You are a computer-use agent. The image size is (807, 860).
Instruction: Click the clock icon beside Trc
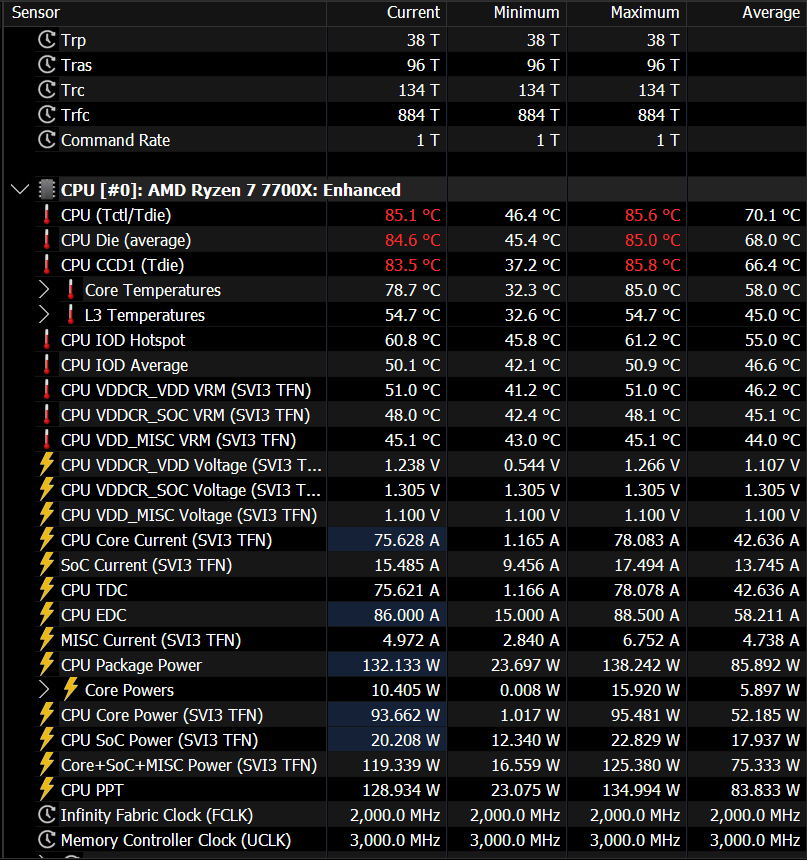pos(47,90)
